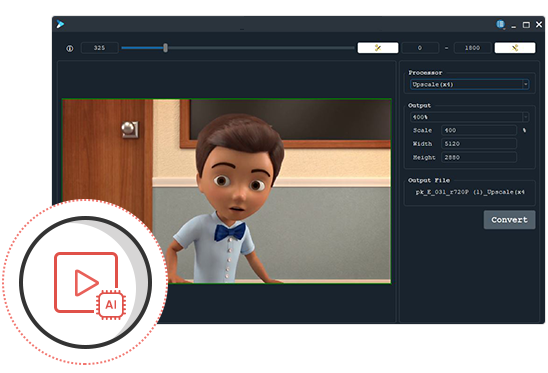The image size is (548, 373).
Task: Click the info icon beside frame number
Action: pos(70,48)
